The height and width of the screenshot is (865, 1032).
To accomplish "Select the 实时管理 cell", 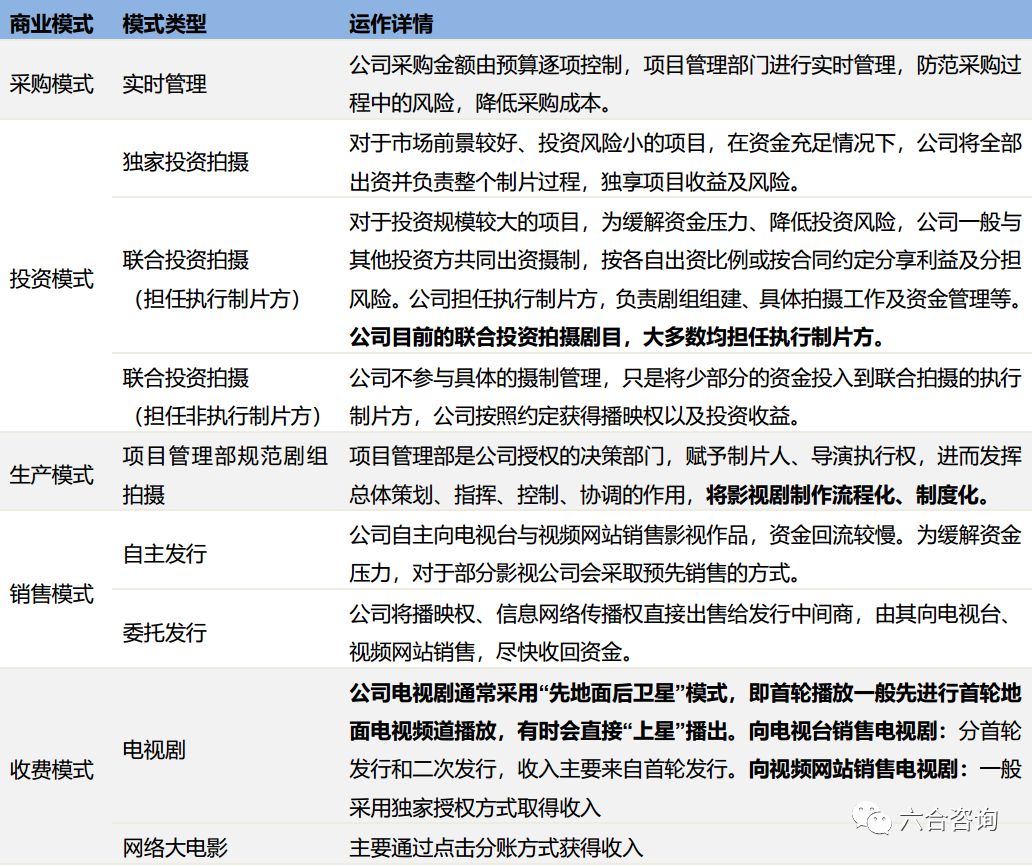I will point(165,84).
